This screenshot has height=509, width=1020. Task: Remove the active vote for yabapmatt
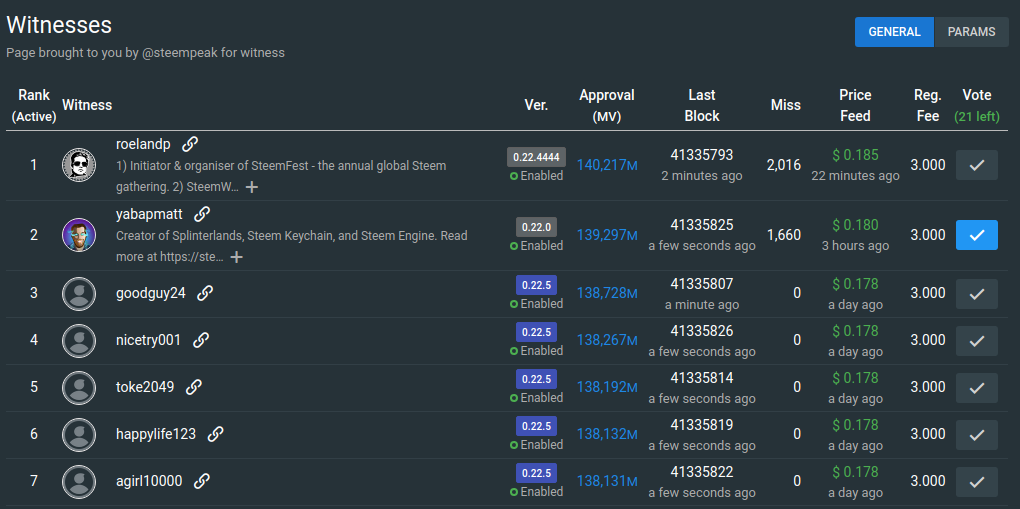tap(976, 235)
